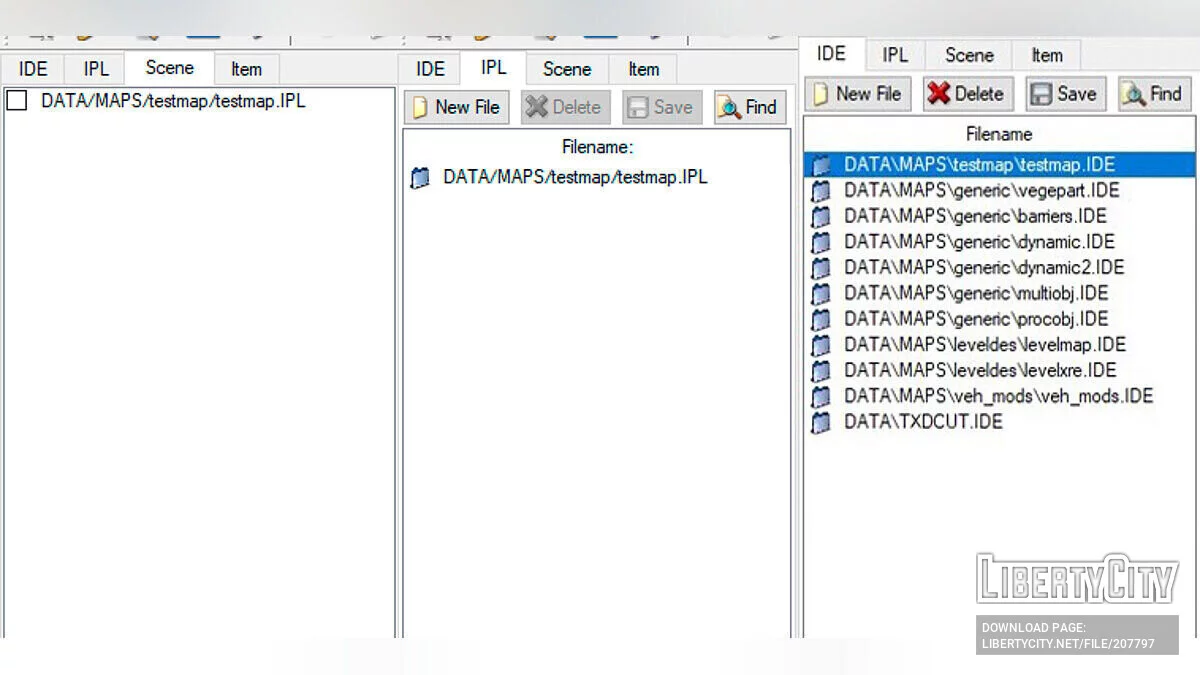Click the Filename column header

click(998, 134)
